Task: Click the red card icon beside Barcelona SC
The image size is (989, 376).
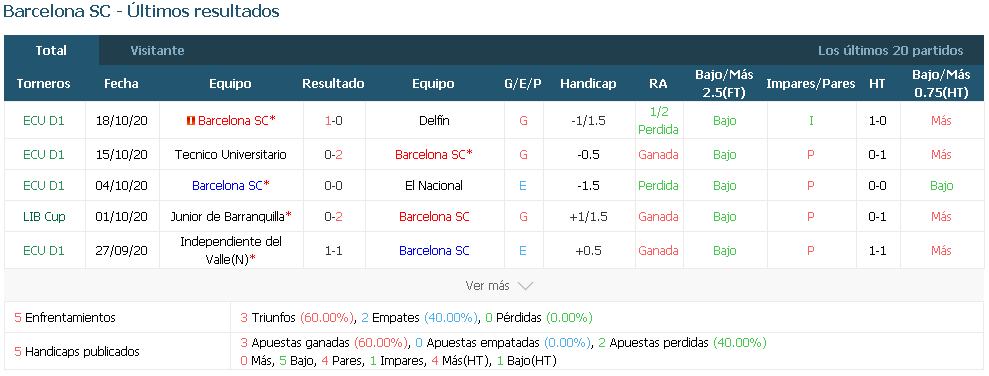Action: pyautogui.click(x=191, y=120)
